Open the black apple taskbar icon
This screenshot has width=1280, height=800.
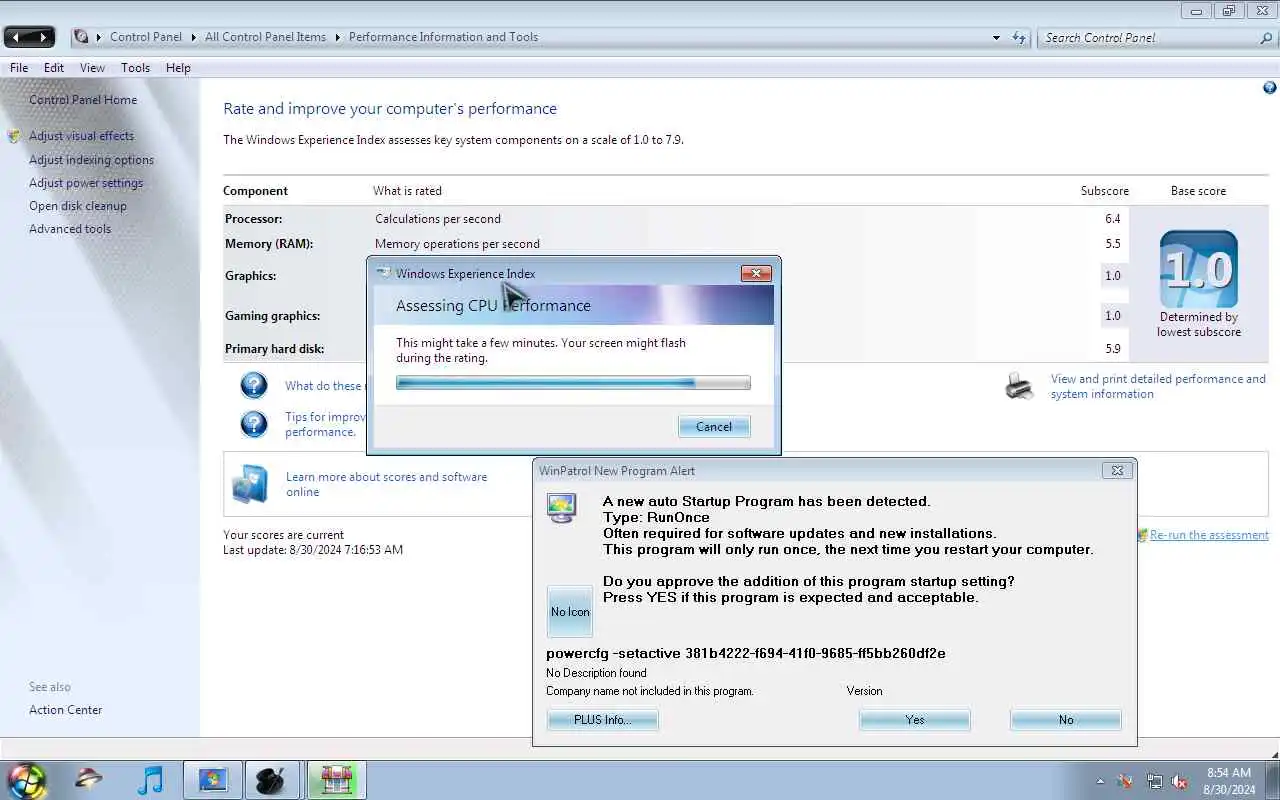point(271,780)
